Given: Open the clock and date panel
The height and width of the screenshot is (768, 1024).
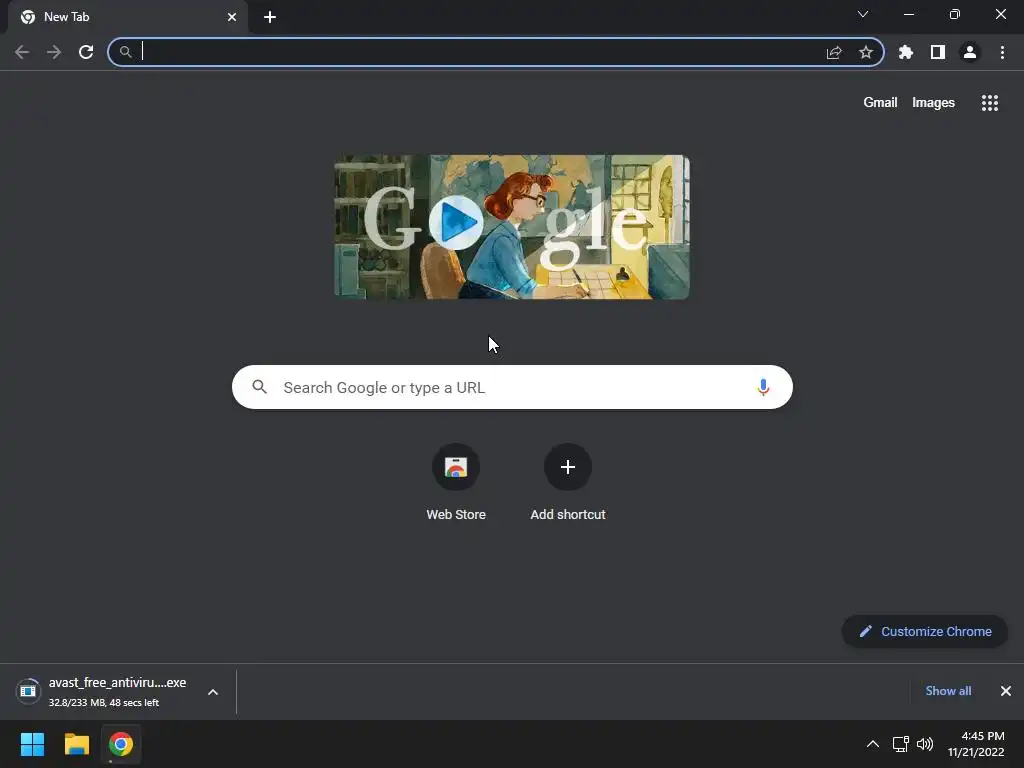Looking at the screenshot, I should click(x=976, y=744).
